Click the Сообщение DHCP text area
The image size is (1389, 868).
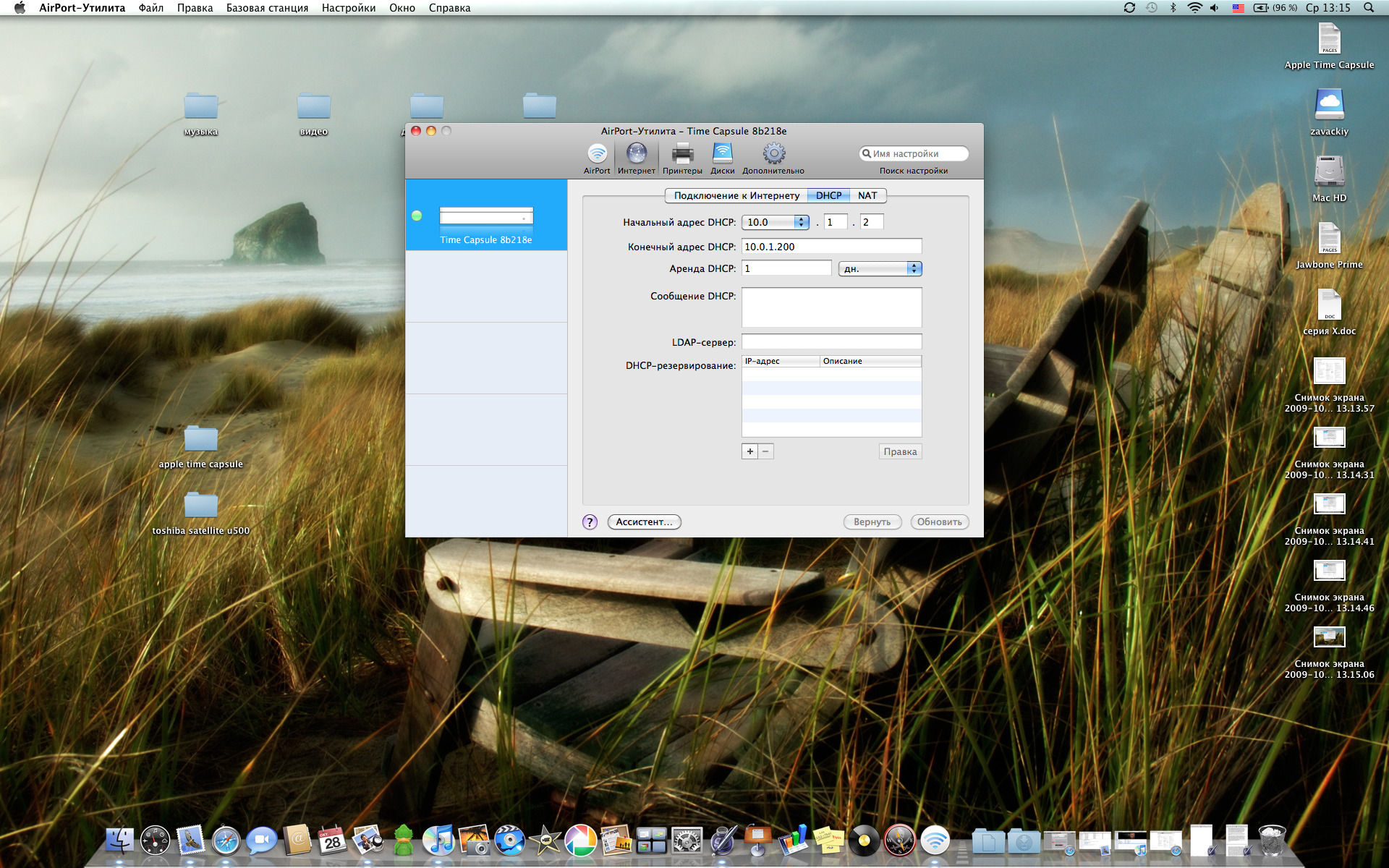[832, 307]
